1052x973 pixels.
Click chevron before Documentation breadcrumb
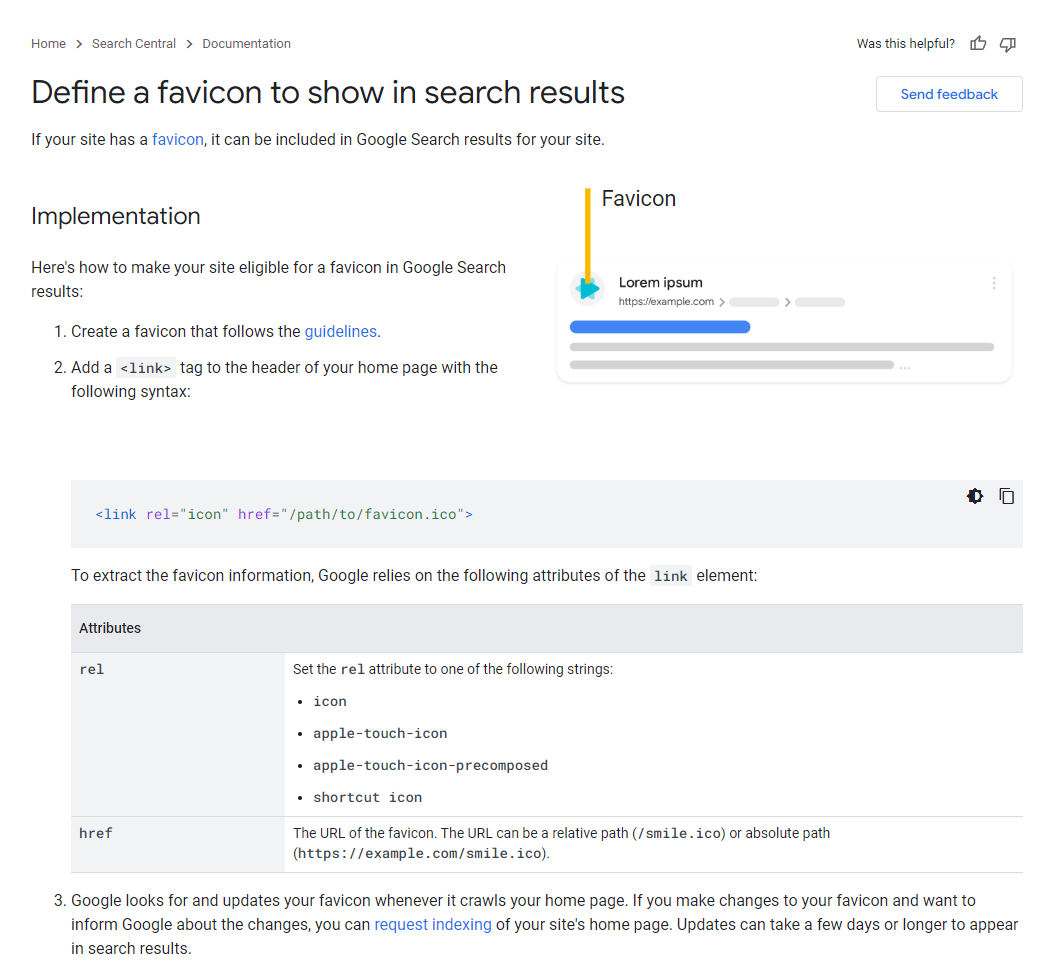[x=189, y=44]
